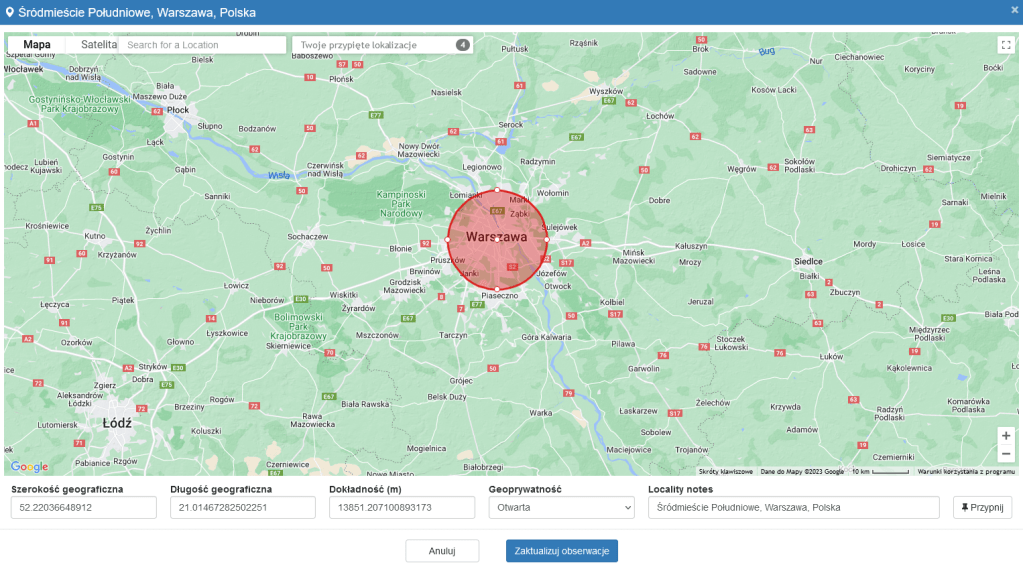Switch to Satelita view
The image size is (1023, 569).
tap(98, 45)
